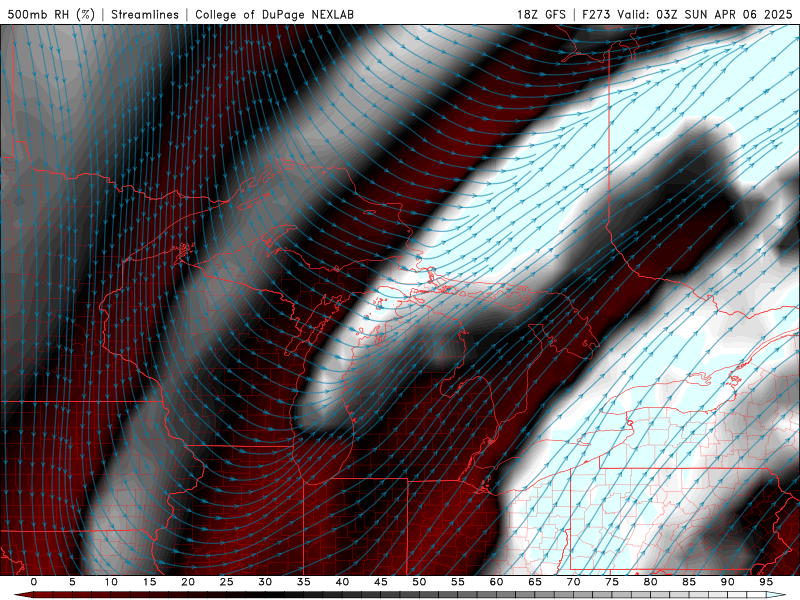Click the "0" colorbar scale label
This screenshot has height=600, width=800.
click(x=34, y=582)
